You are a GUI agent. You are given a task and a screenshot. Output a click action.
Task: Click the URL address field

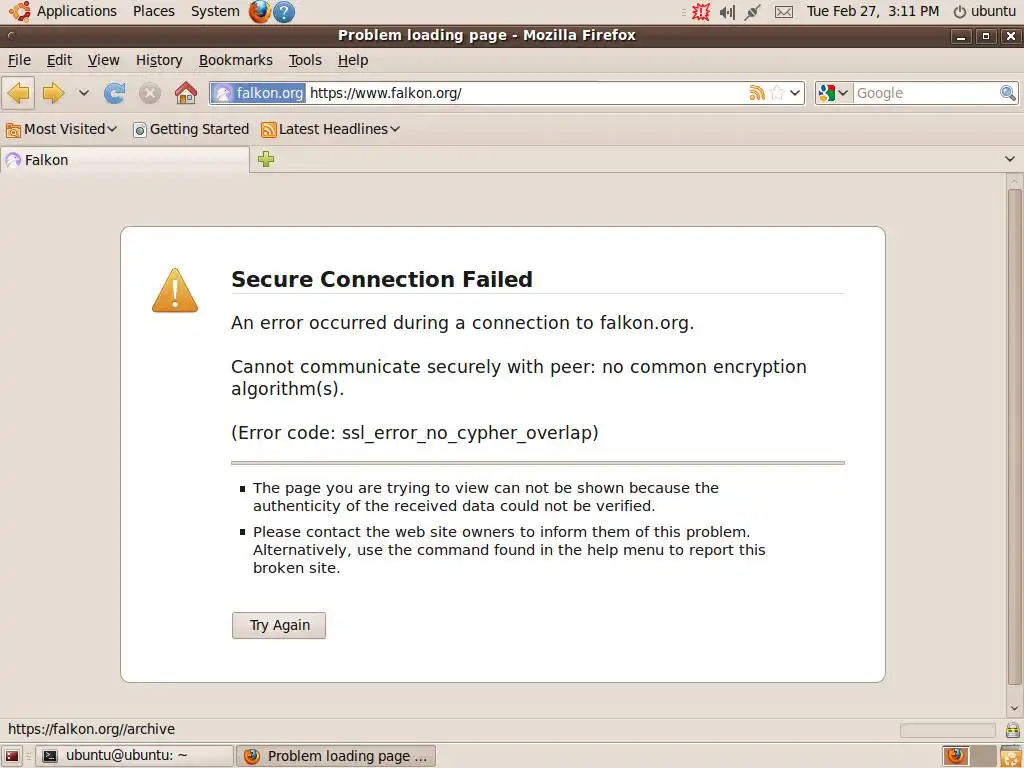[520, 93]
